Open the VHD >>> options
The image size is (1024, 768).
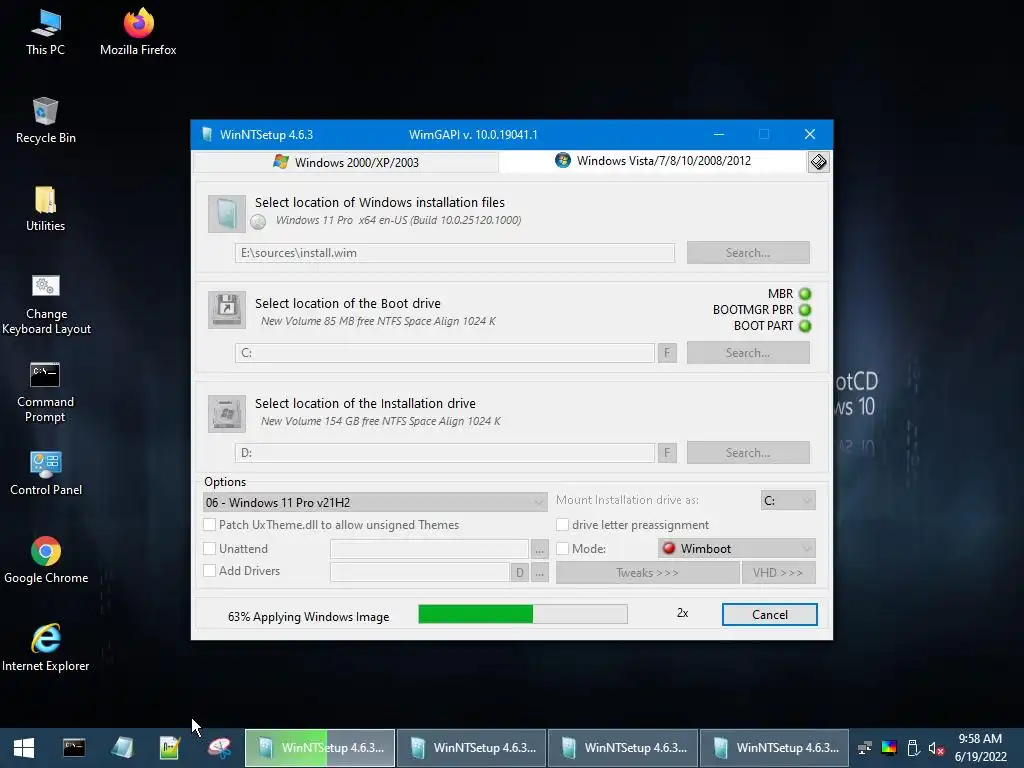click(x=778, y=573)
